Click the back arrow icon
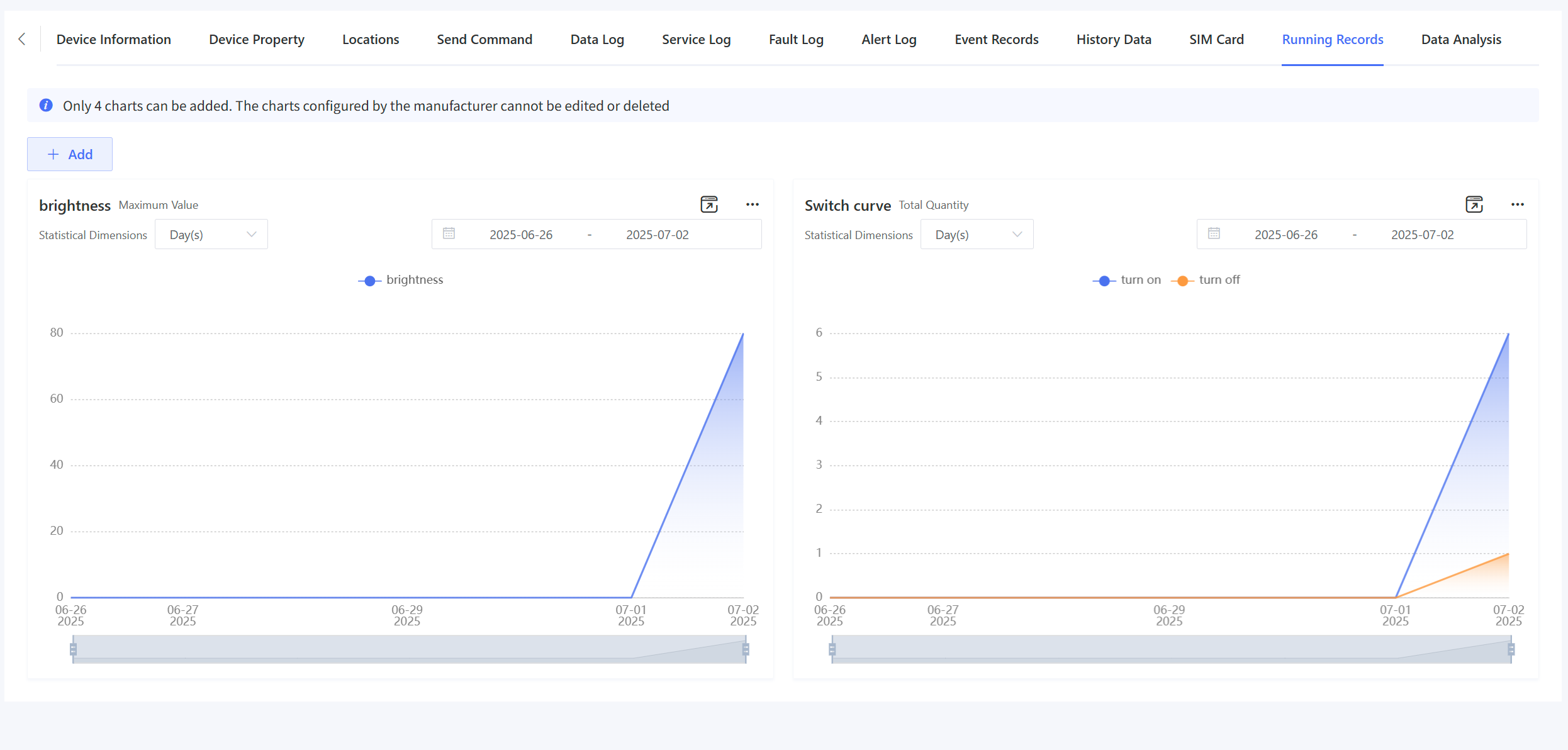 click(x=22, y=39)
